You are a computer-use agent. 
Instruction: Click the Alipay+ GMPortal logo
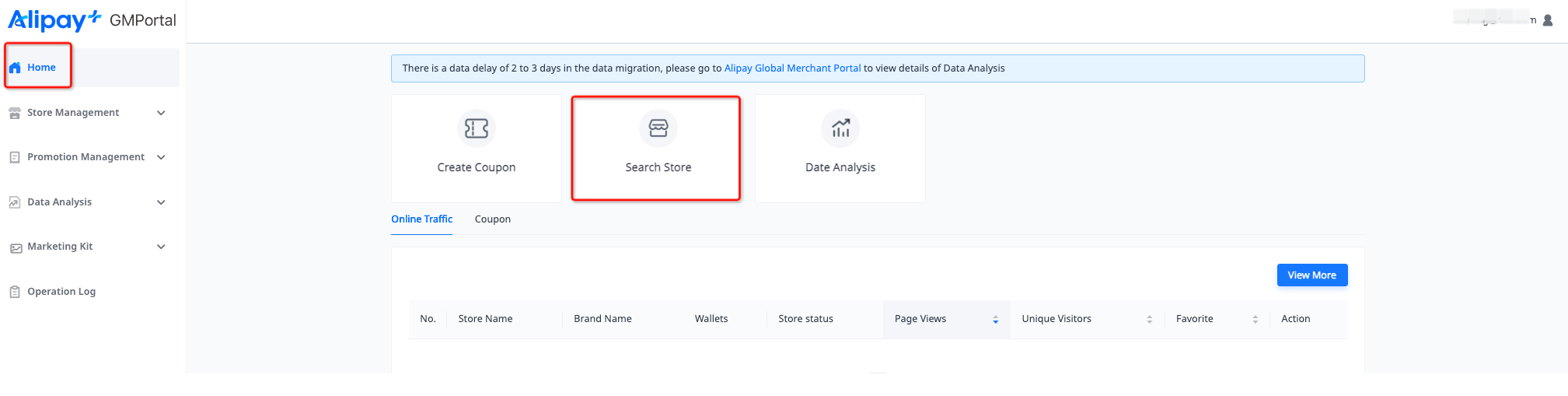(x=92, y=20)
